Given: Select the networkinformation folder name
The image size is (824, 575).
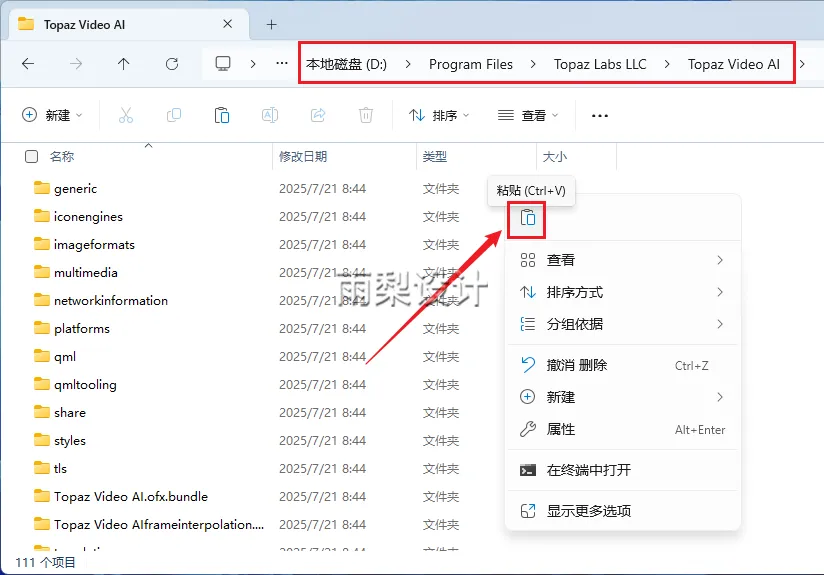Looking at the screenshot, I should tap(111, 300).
